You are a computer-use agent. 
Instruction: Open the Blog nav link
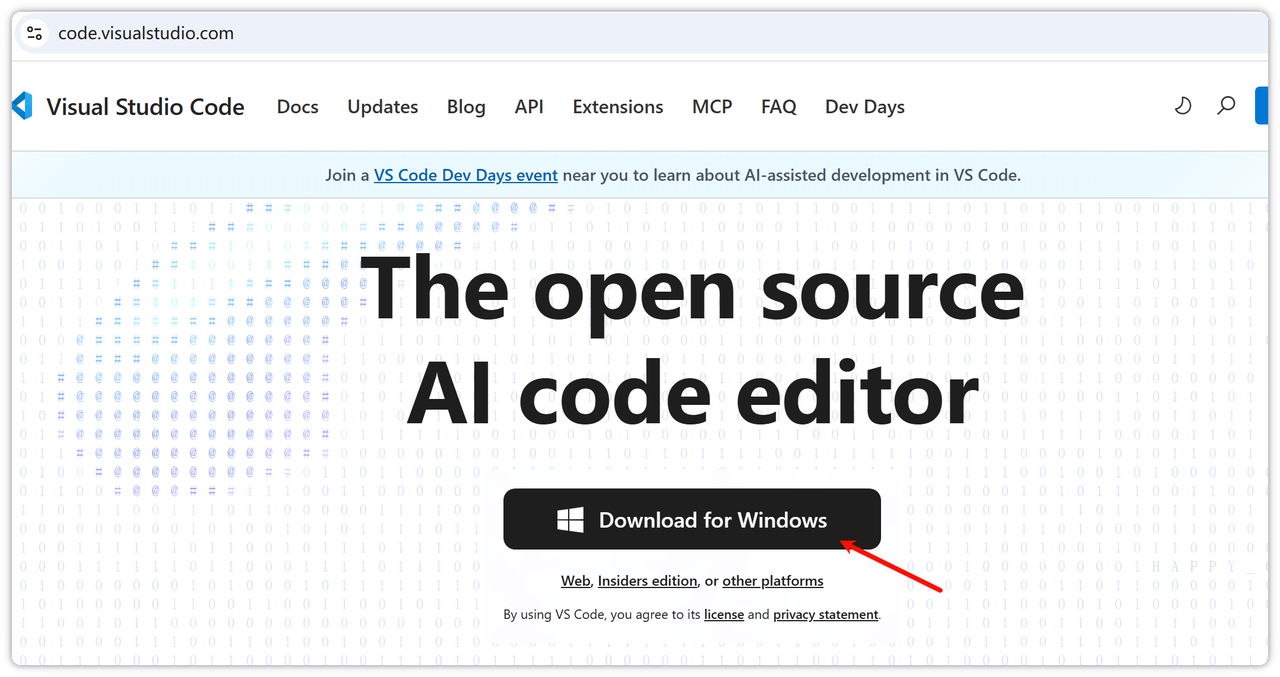[x=466, y=107]
